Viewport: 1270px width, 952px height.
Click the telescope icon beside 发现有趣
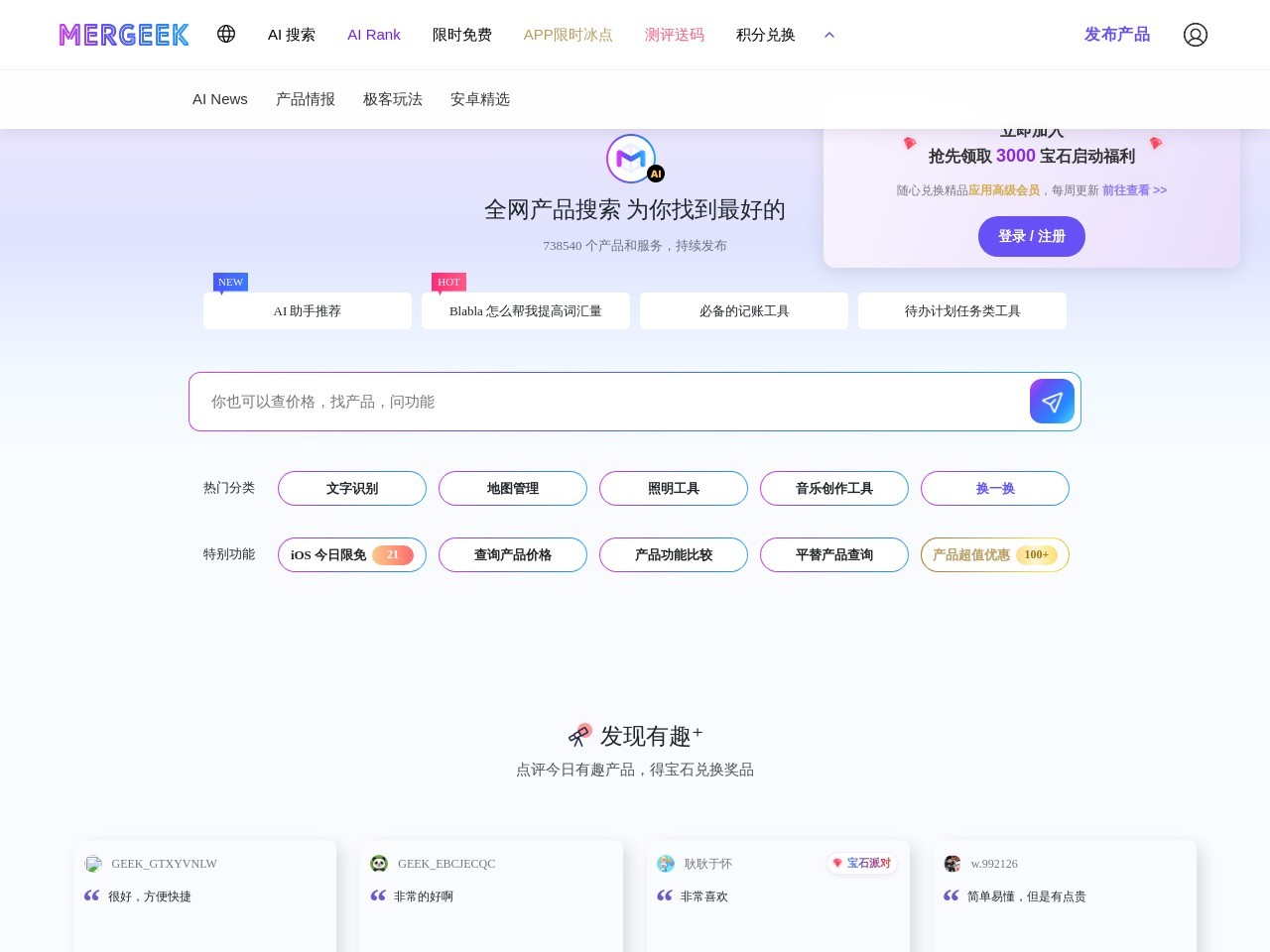(579, 735)
